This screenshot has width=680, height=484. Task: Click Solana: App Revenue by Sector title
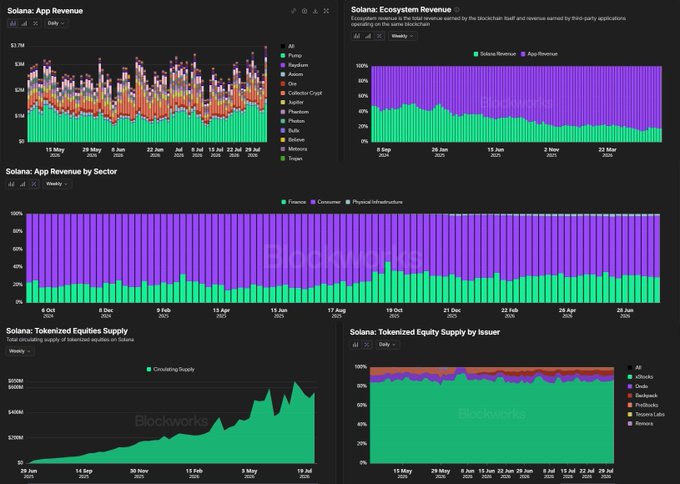coord(61,172)
